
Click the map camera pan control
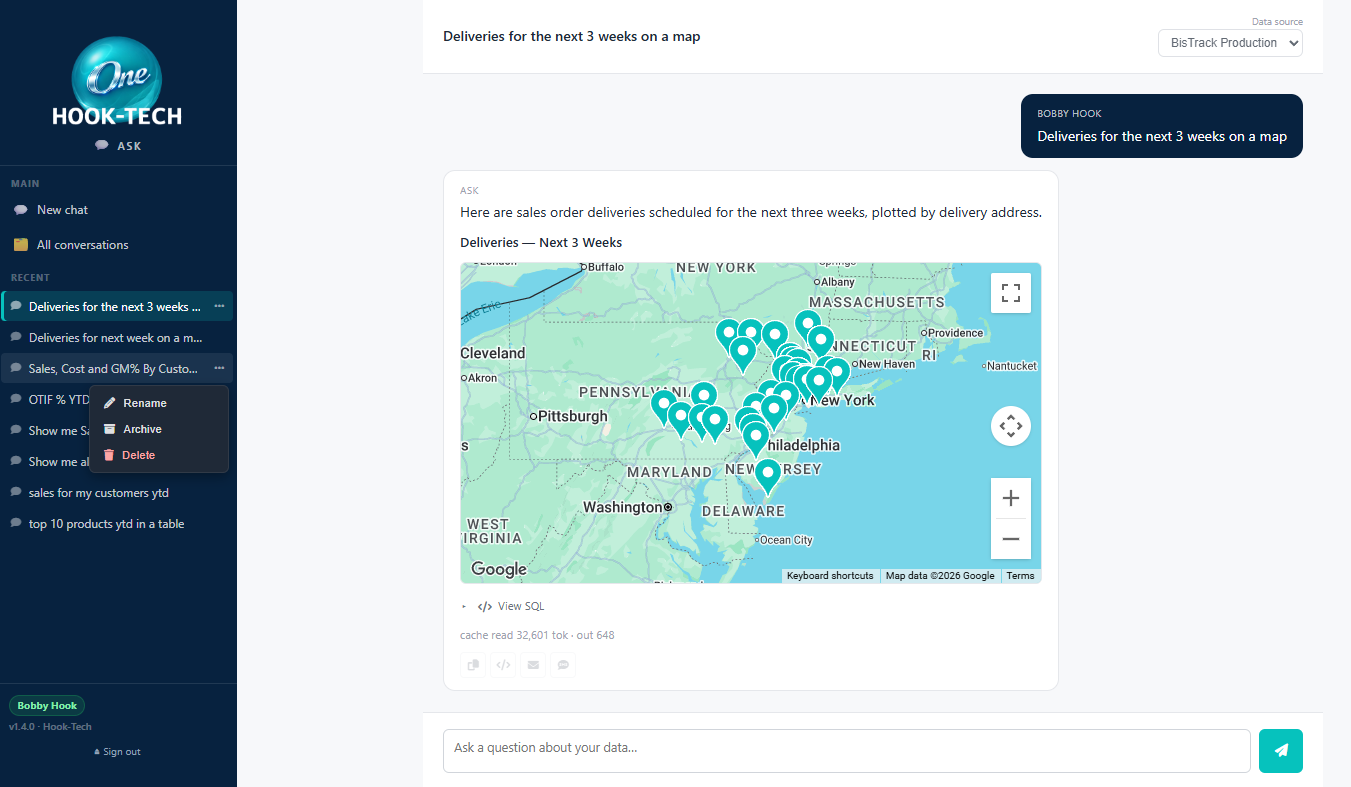coord(1011,426)
